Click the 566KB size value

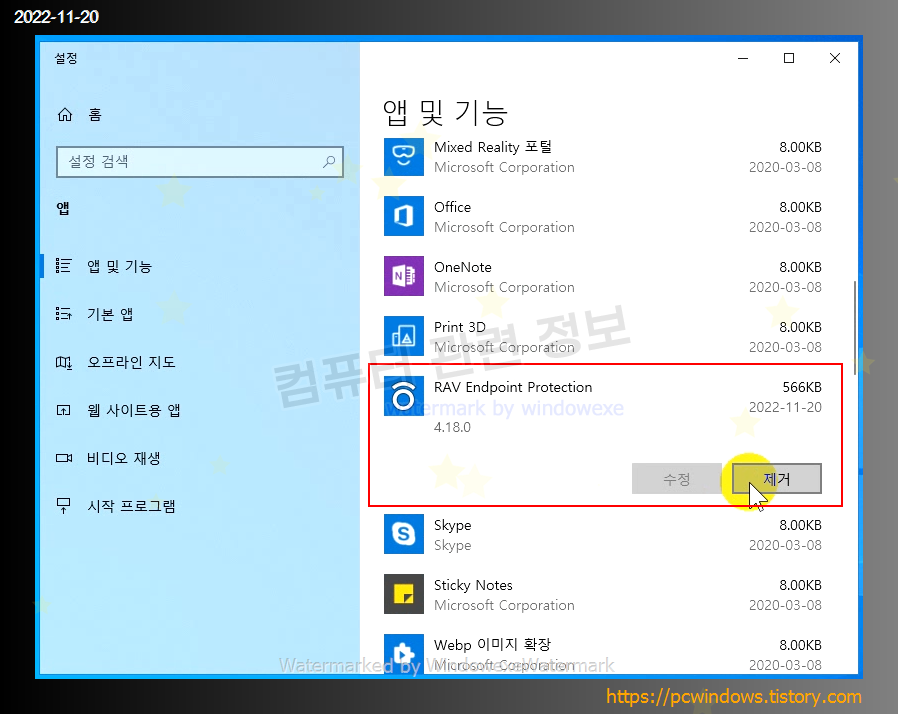pos(802,388)
